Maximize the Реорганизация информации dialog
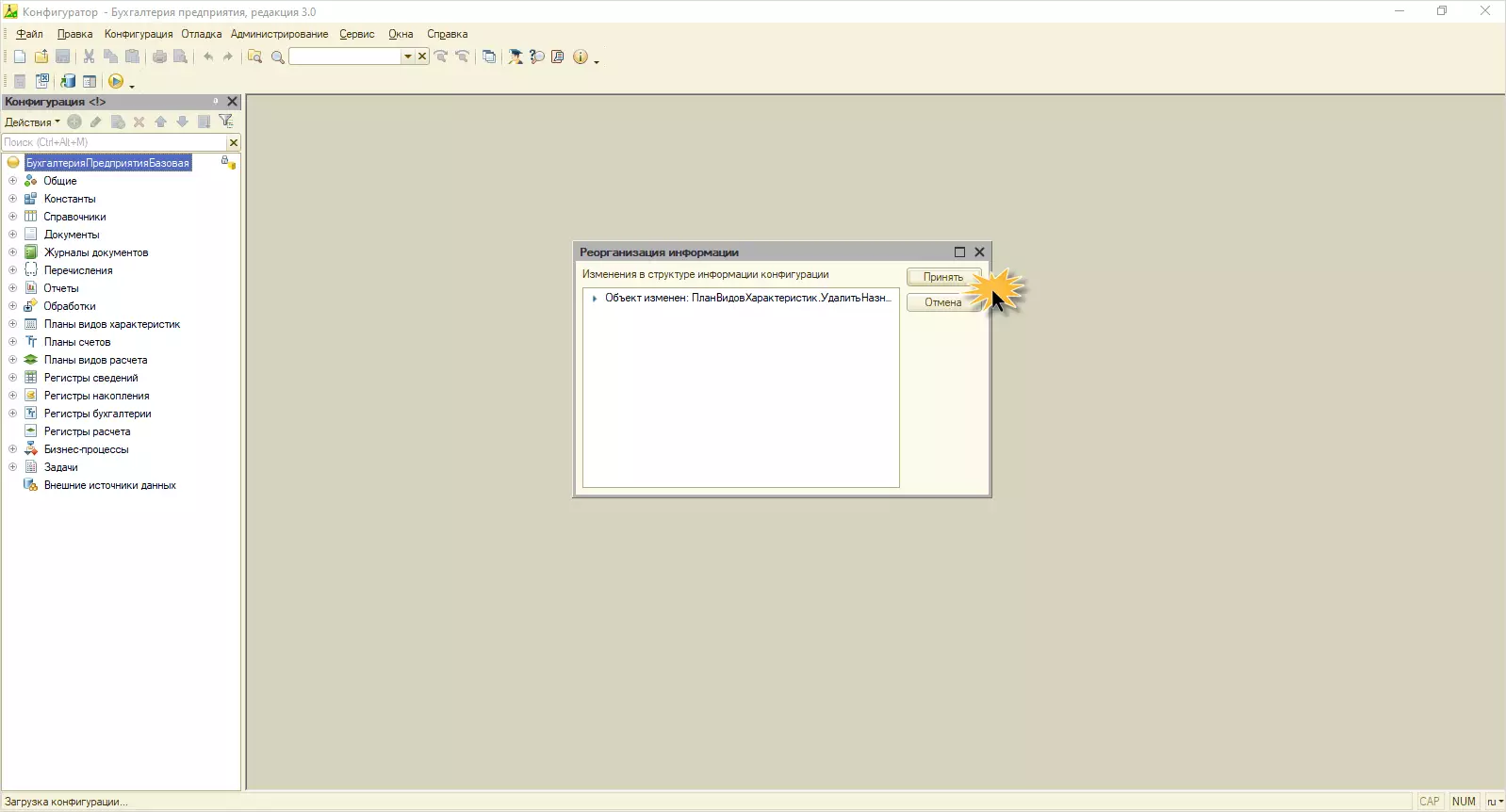The height and width of the screenshot is (812, 1506). 959,252
